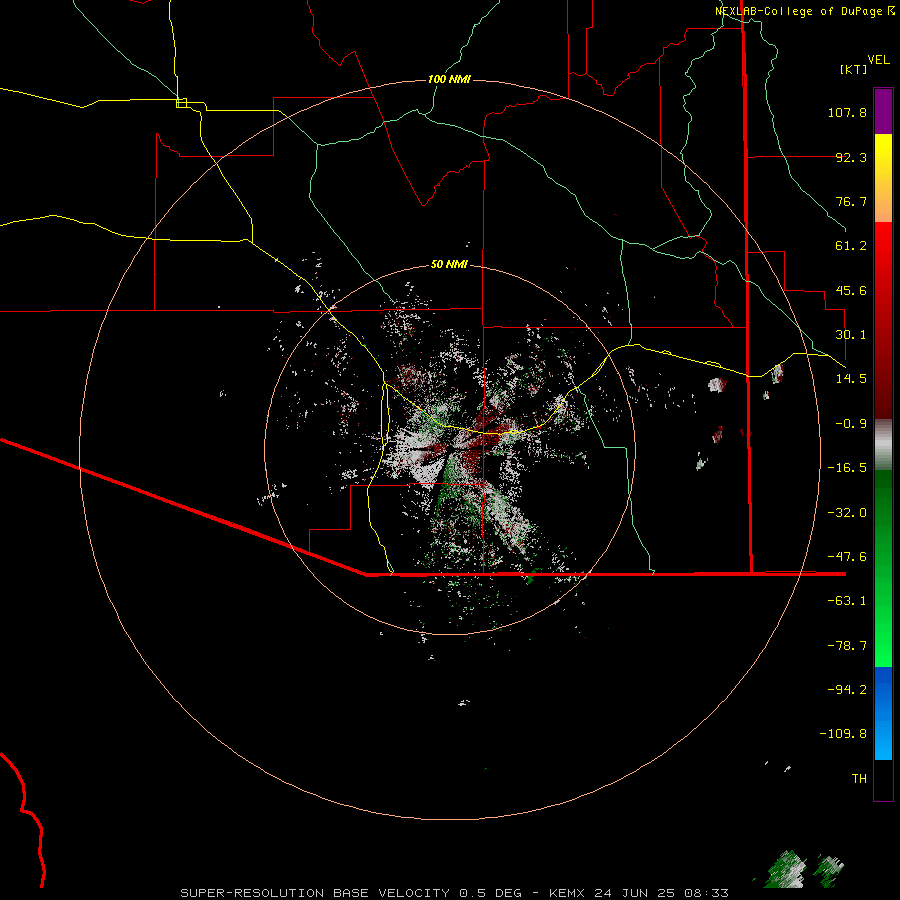The height and width of the screenshot is (900, 900).
Task: Select the -63.1 scale value
Action: (x=847, y=601)
